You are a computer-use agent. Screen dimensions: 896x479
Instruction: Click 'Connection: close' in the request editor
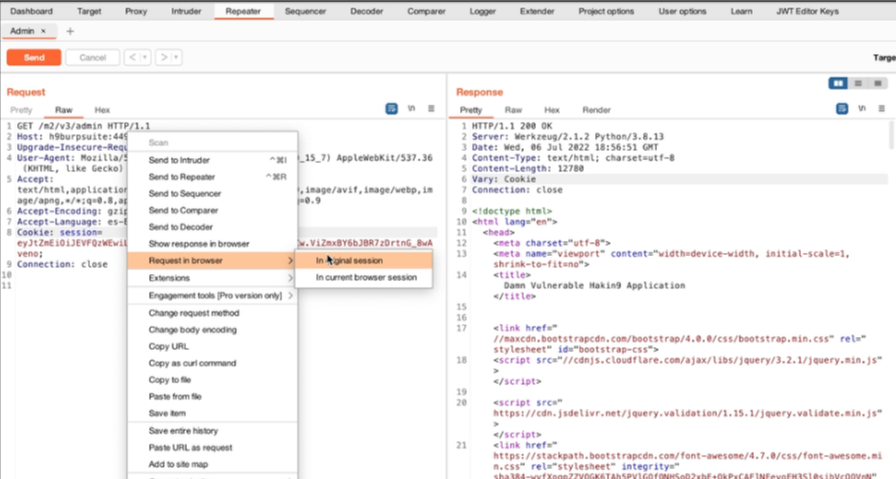(x=62, y=265)
